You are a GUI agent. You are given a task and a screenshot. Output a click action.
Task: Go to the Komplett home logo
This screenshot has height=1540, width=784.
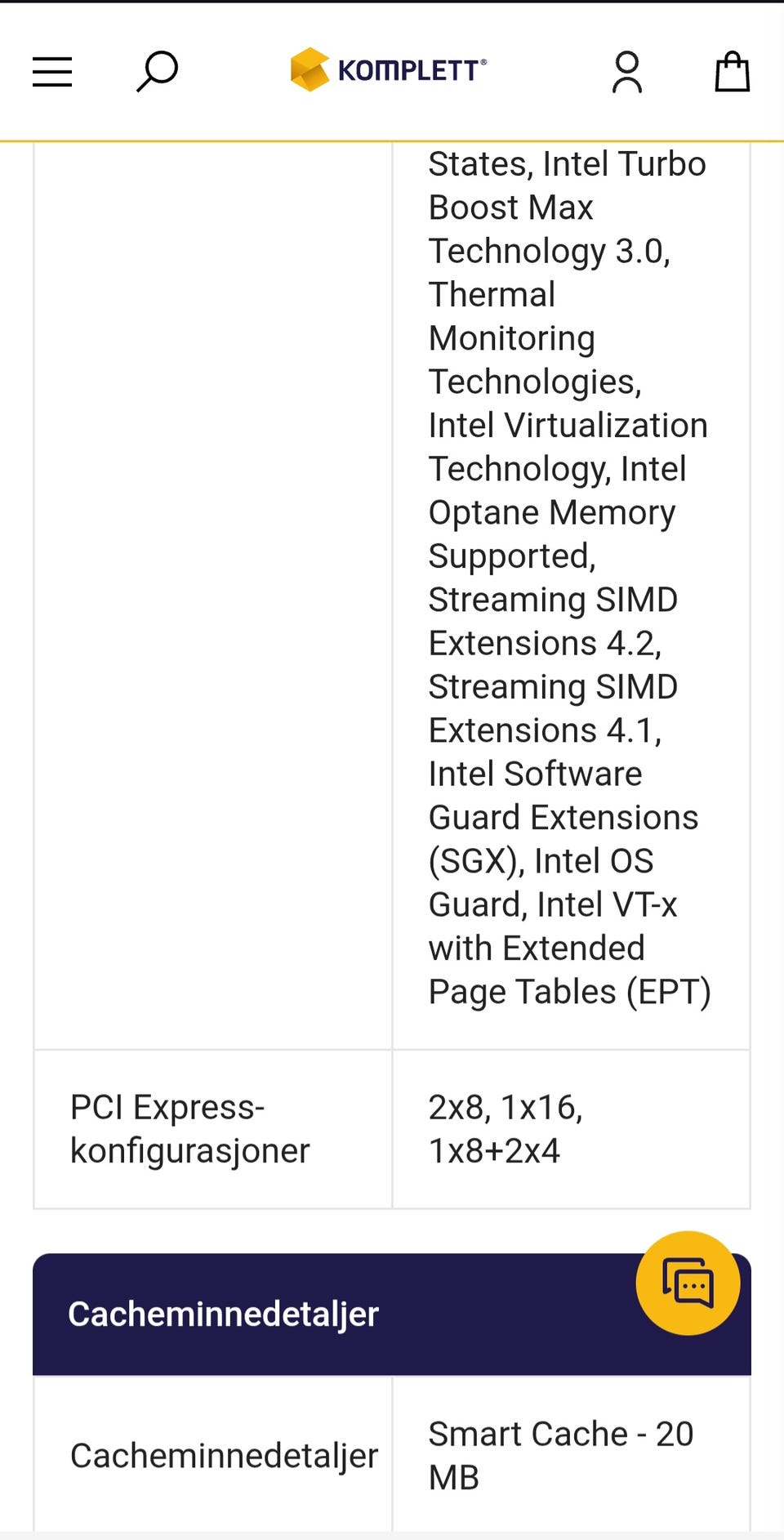pos(389,70)
